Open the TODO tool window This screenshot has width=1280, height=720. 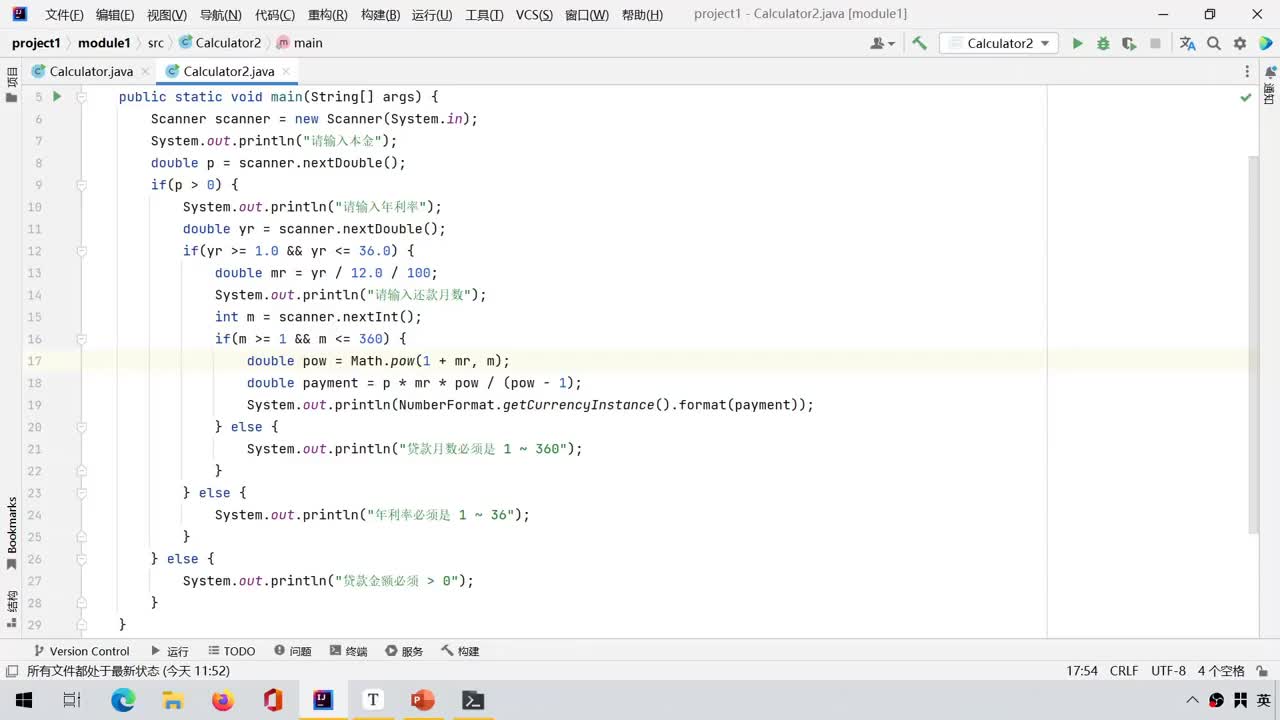tap(231, 651)
